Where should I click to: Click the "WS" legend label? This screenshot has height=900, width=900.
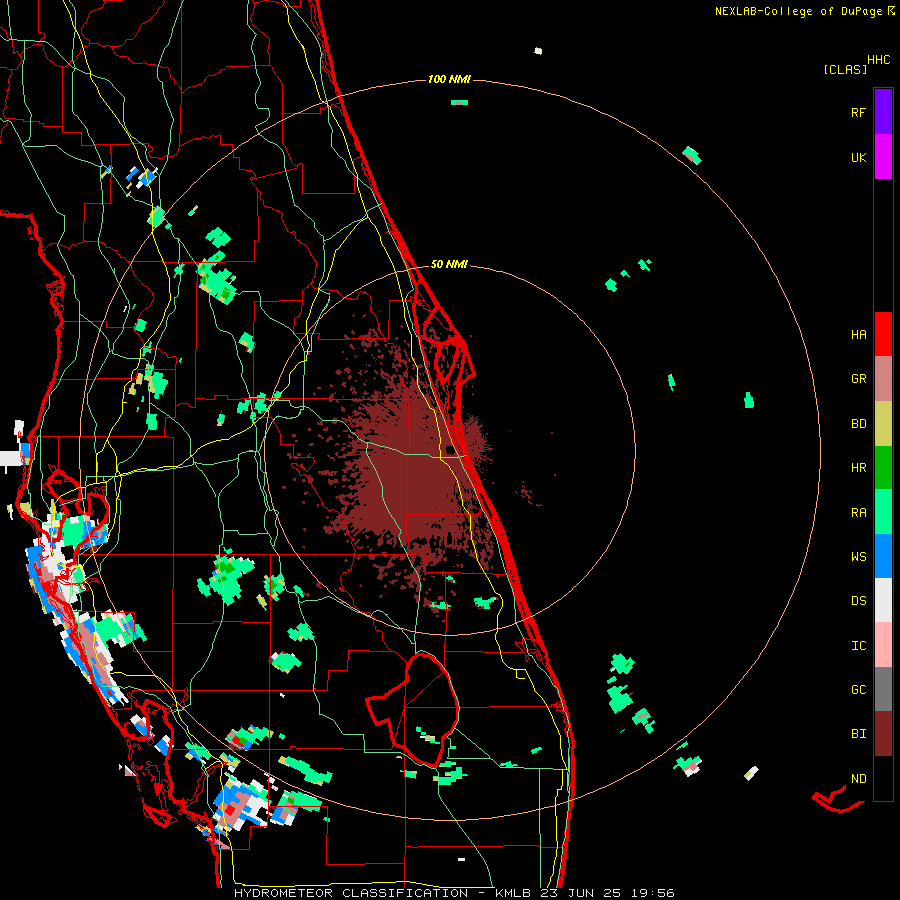pos(858,556)
